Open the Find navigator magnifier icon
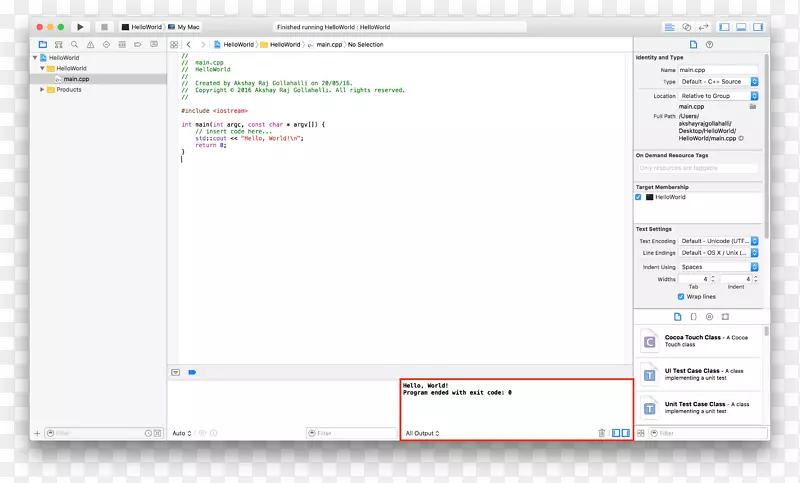This screenshot has height=483, width=800. (76, 45)
